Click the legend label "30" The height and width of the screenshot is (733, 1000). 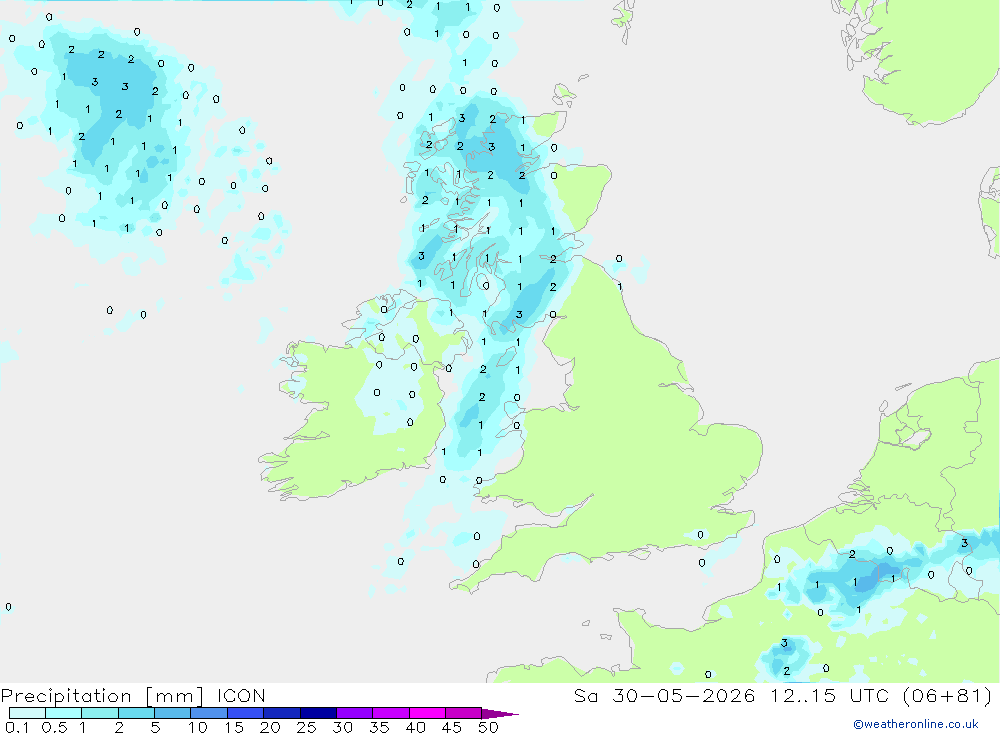pyautogui.click(x=343, y=727)
